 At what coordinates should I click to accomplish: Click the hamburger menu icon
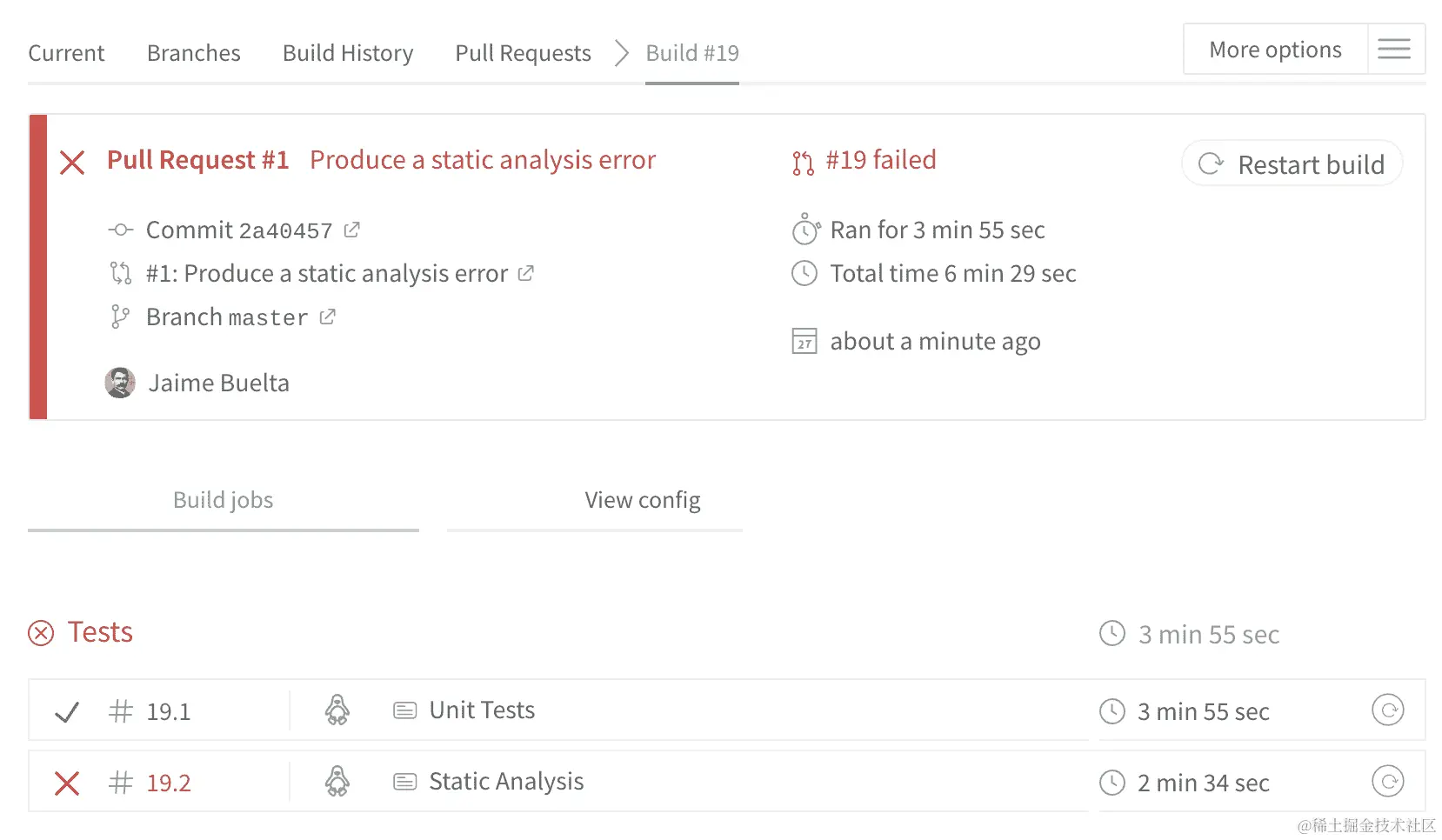tap(1394, 50)
